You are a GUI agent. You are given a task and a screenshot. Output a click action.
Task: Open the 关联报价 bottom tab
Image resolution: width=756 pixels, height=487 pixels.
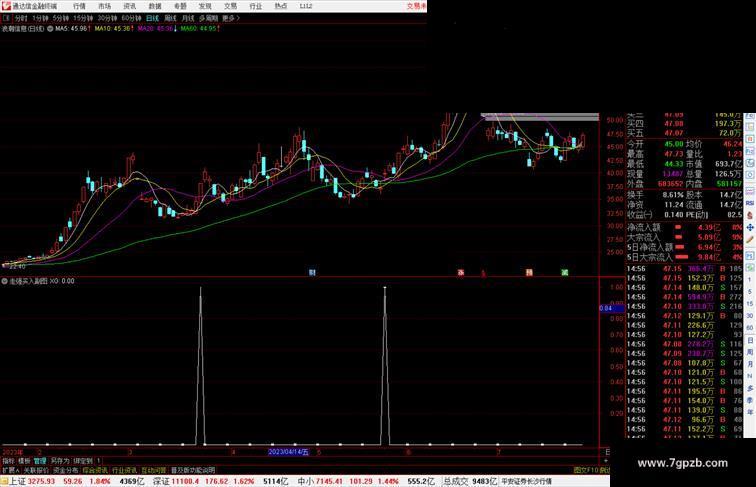36,470
